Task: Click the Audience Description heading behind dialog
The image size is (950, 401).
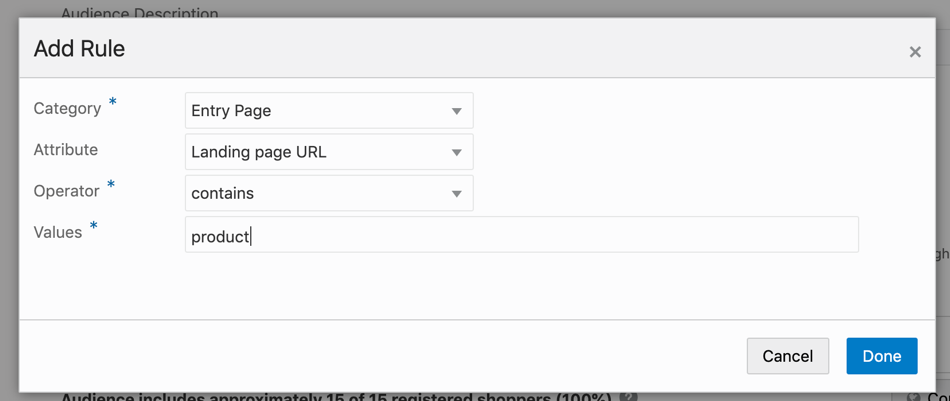Action: click(x=139, y=12)
